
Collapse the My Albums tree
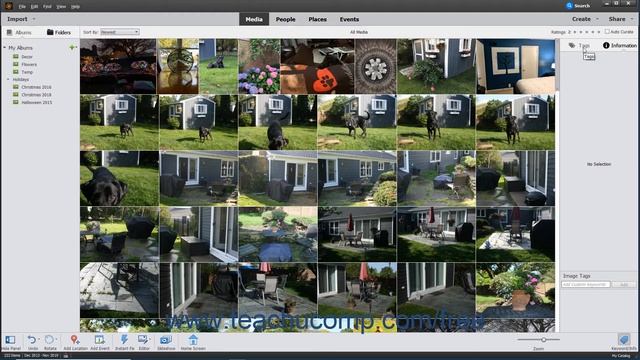pyautogui.click(x=5, y=48)
